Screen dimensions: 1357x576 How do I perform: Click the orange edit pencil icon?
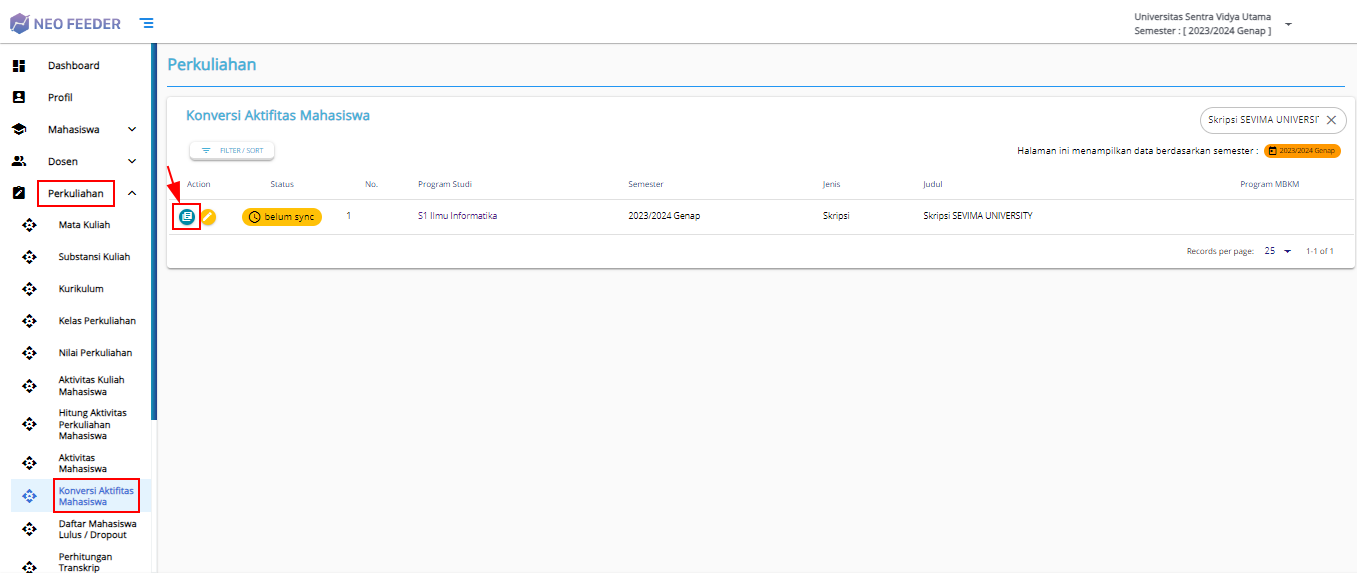tap(208, 217)
